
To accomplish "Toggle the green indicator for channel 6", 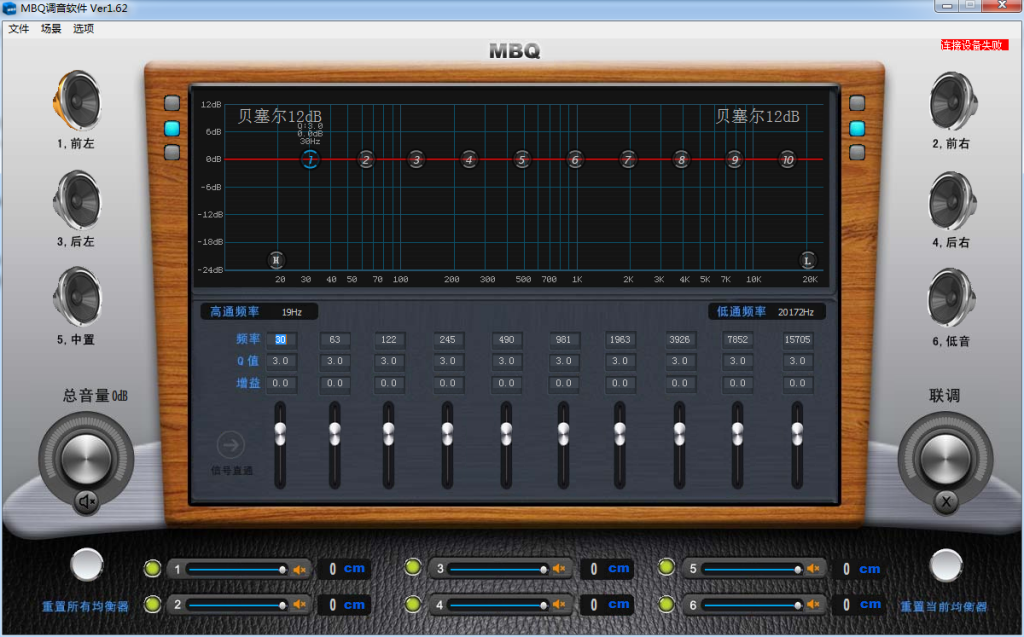I will (666, 604).
